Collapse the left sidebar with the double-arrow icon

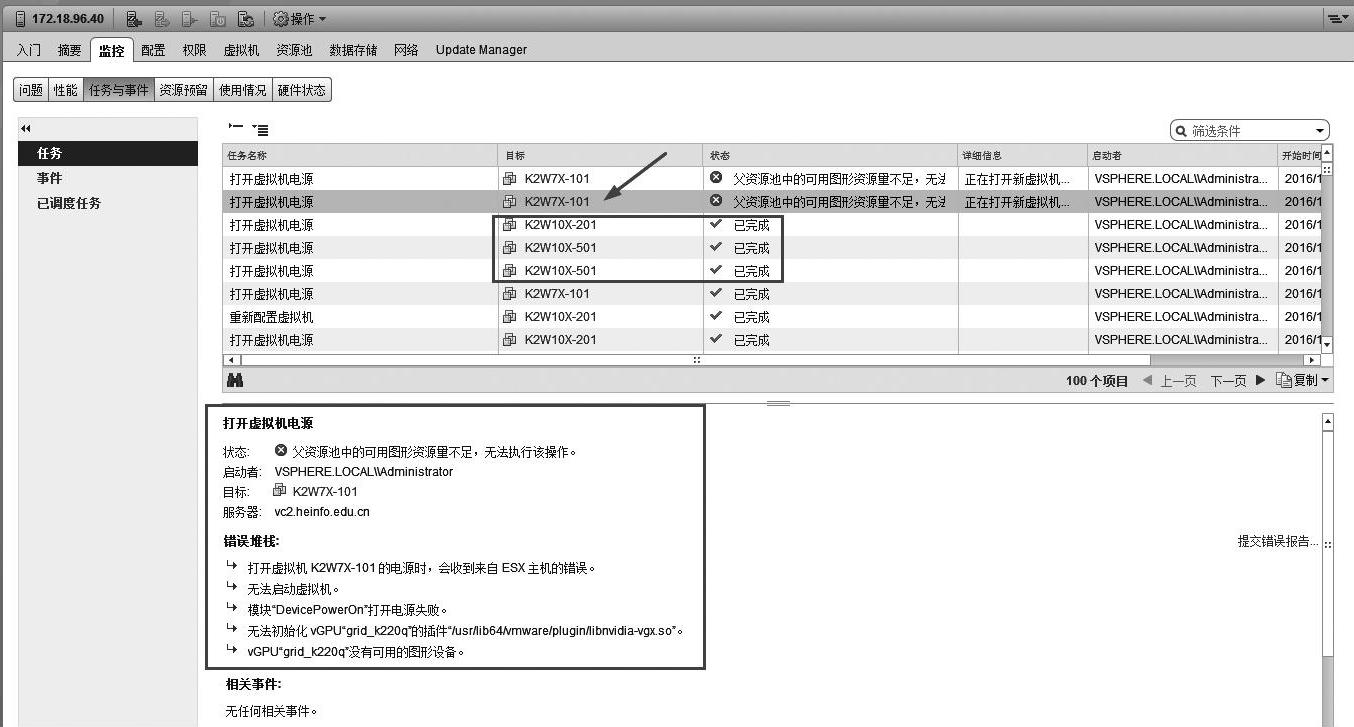[x=26, y=128]
